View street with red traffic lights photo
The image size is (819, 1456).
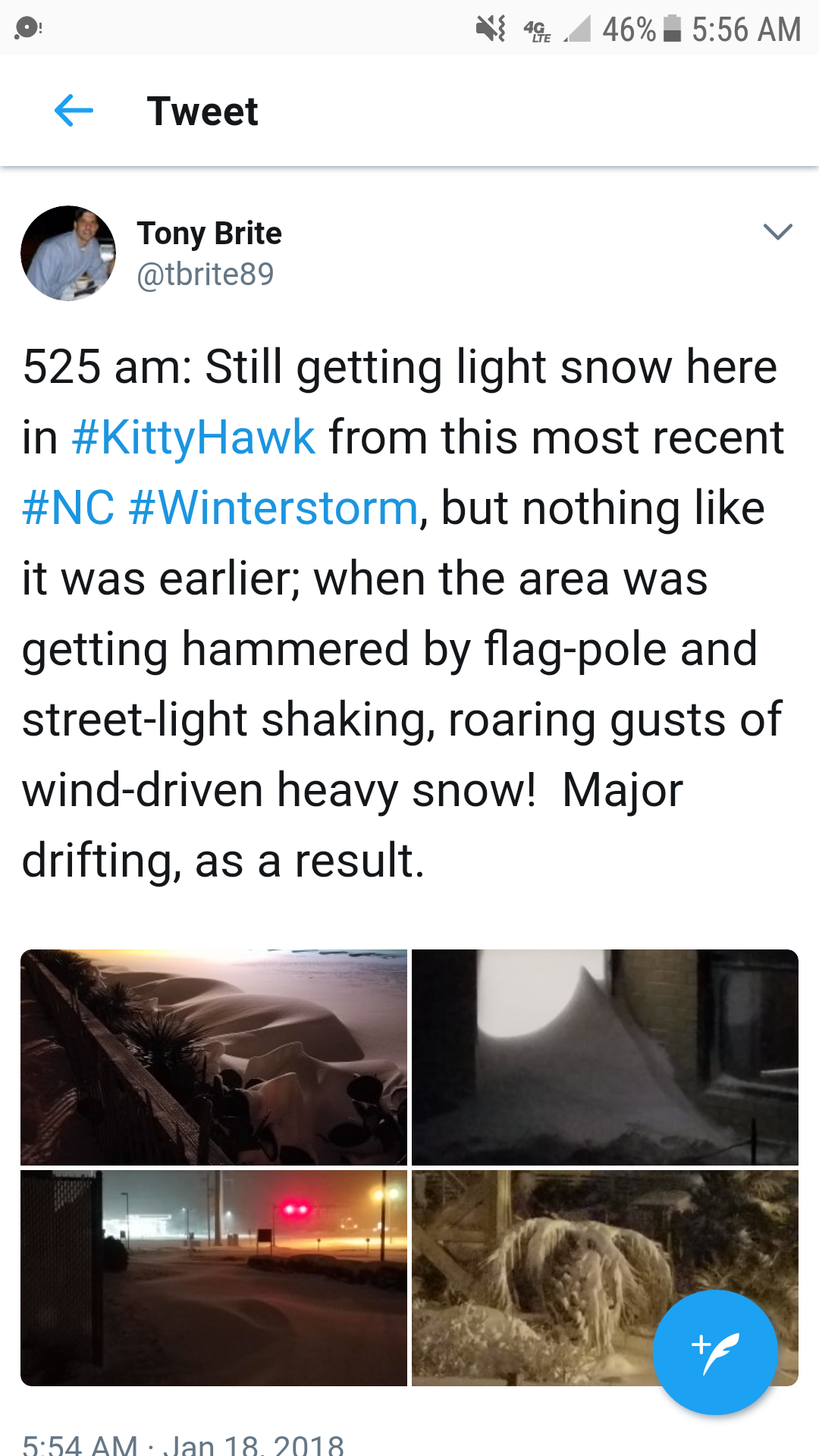pyautogui.click(x=214, y=1278)
